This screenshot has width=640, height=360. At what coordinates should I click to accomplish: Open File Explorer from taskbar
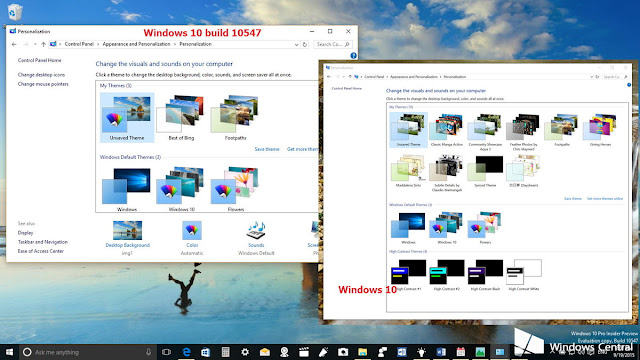click(362, 352)
